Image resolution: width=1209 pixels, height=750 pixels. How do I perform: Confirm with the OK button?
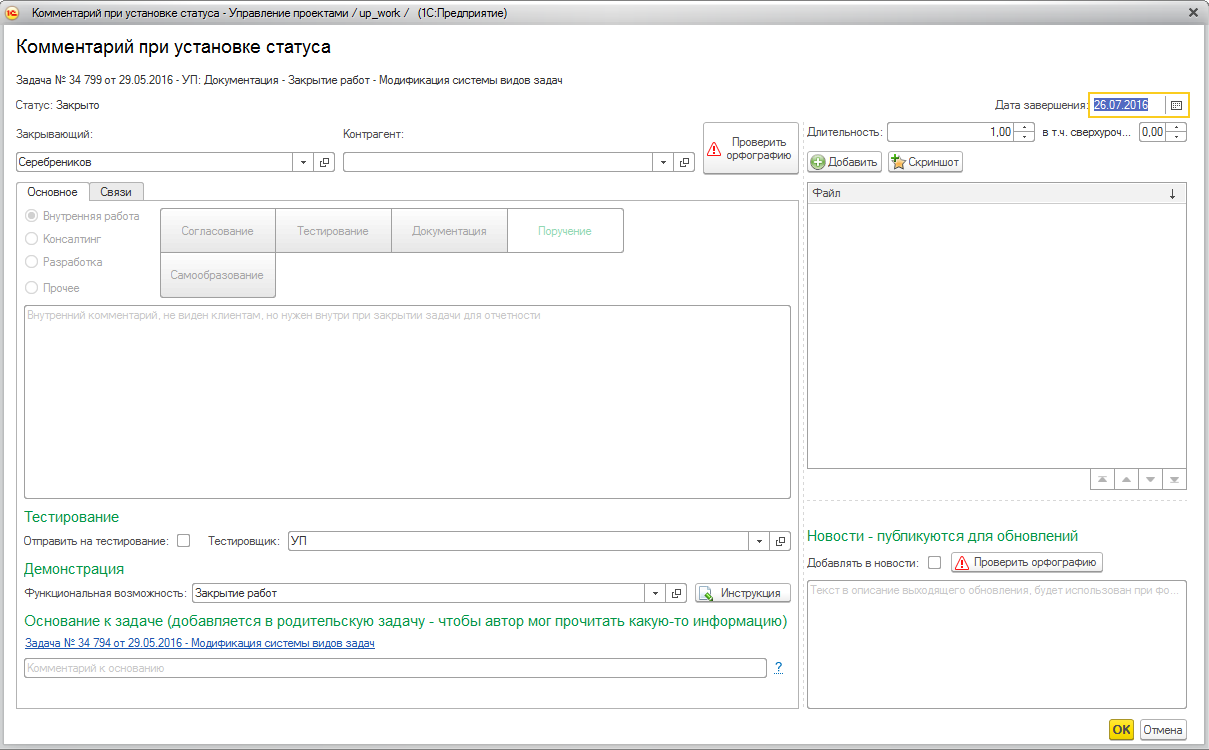click(x=1121, y=730)
